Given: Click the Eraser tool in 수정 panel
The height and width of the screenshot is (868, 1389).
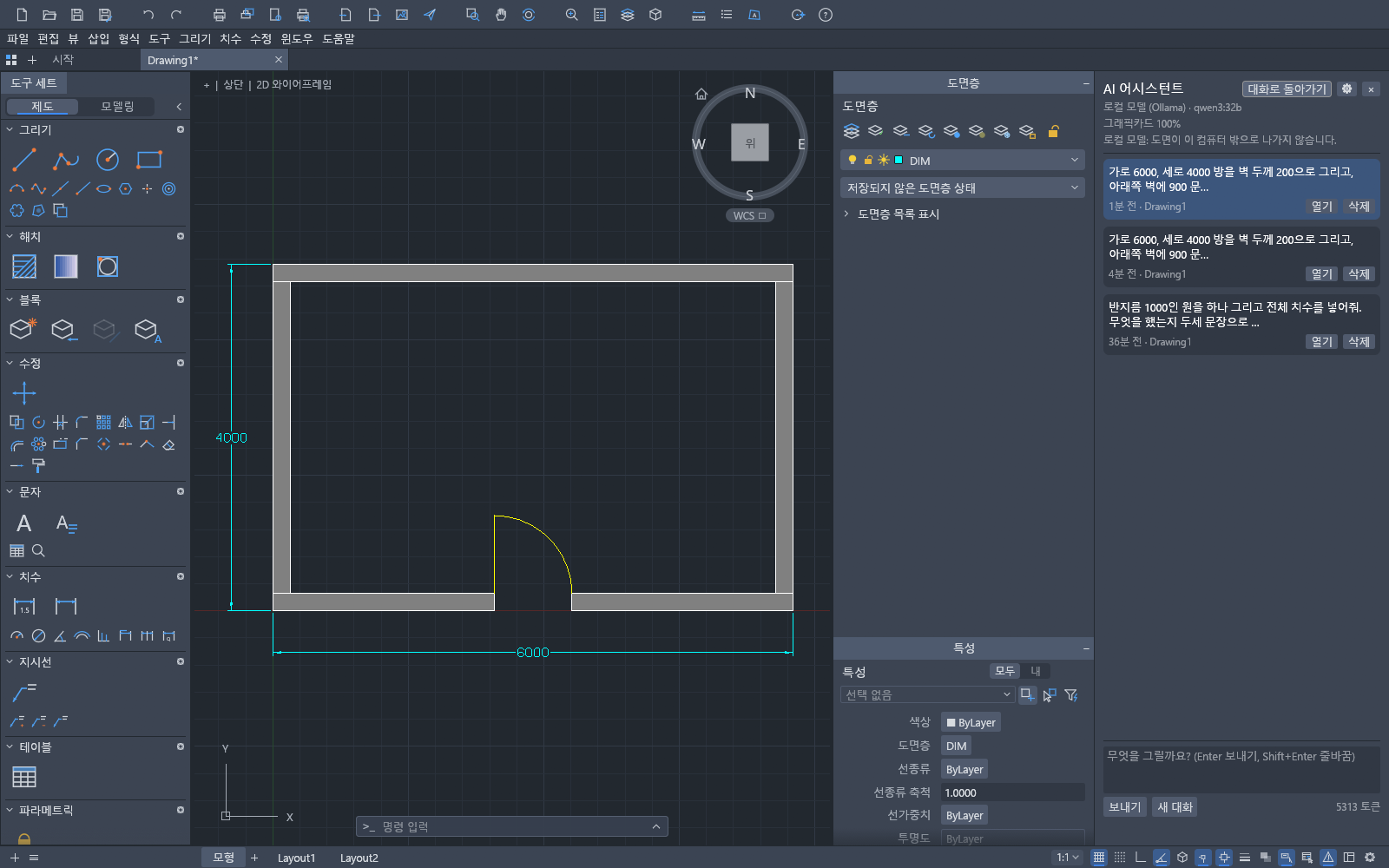Looking at the screenshot, I should pyautogui.click(x=168, y=444).
